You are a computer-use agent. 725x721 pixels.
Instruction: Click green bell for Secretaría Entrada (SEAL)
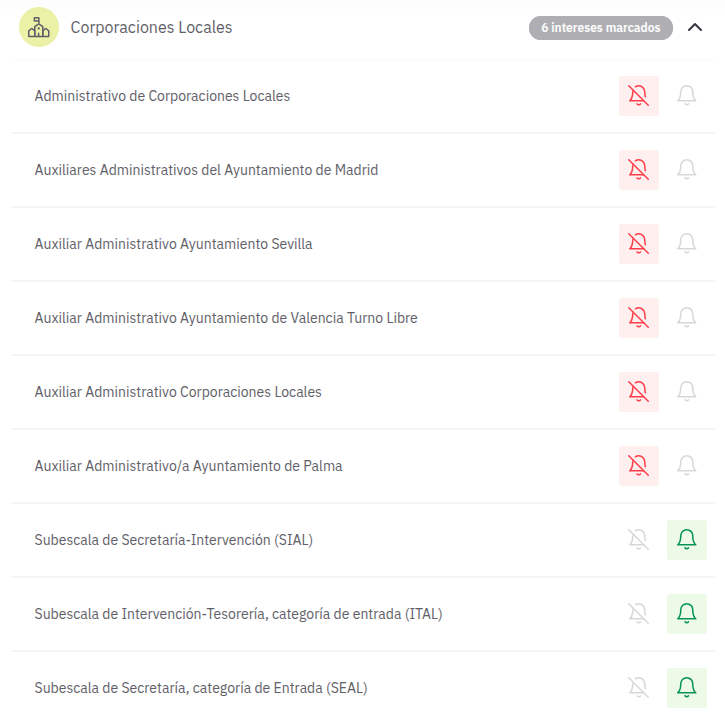[687, 688]
